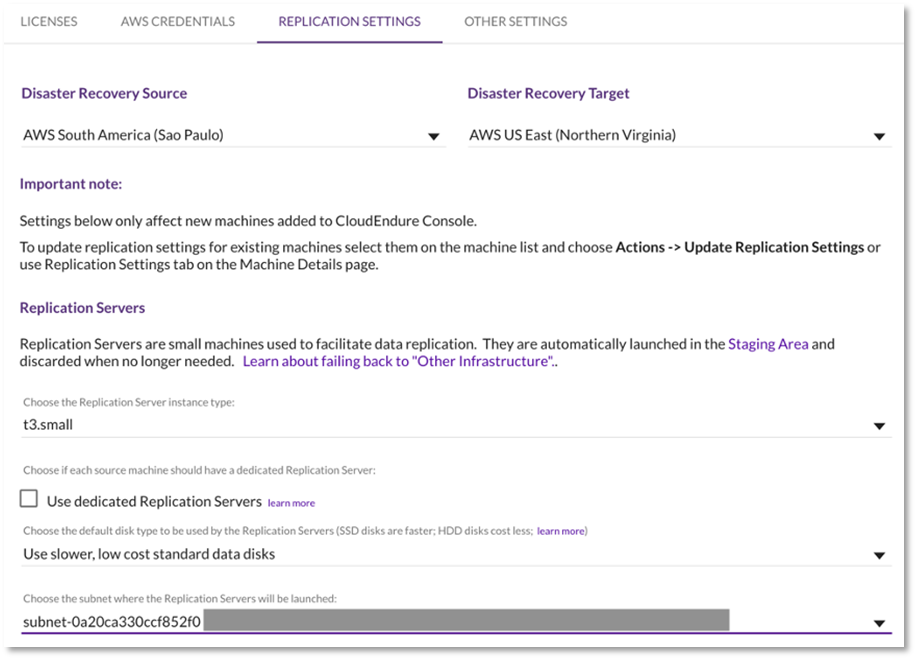This screenshot has width=916, height=659.
Task: Enable Use dedicated Replication Servers checkbox
Action: click(29, 499)
